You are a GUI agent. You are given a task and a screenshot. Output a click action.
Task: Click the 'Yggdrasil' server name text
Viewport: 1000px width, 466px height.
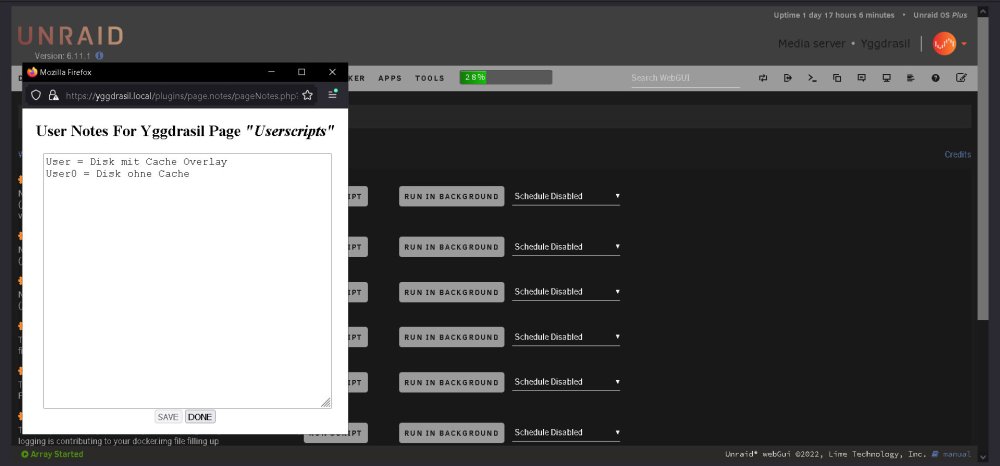click(885, 44)
